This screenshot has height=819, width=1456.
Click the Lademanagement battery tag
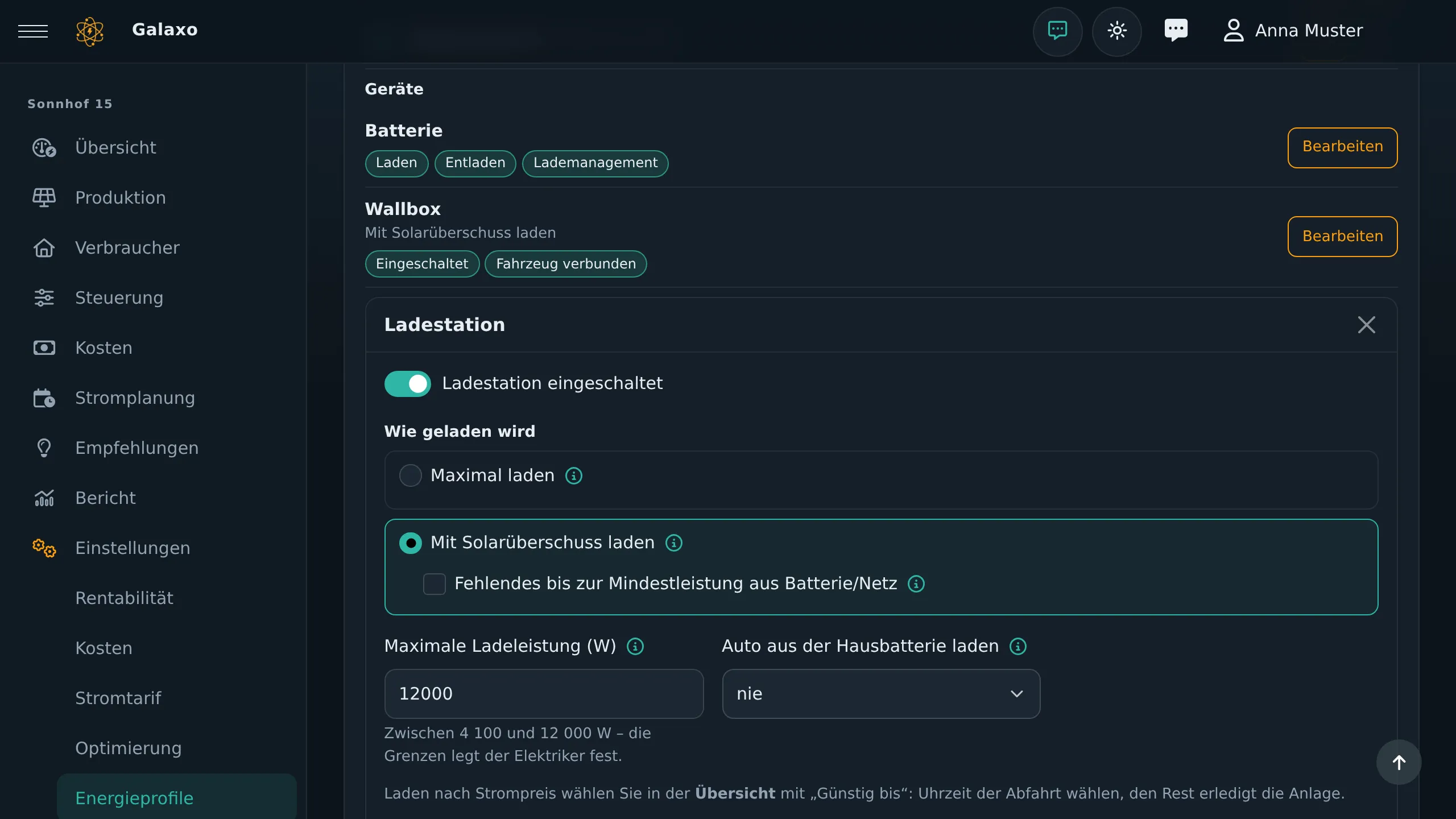coord(595,163)
